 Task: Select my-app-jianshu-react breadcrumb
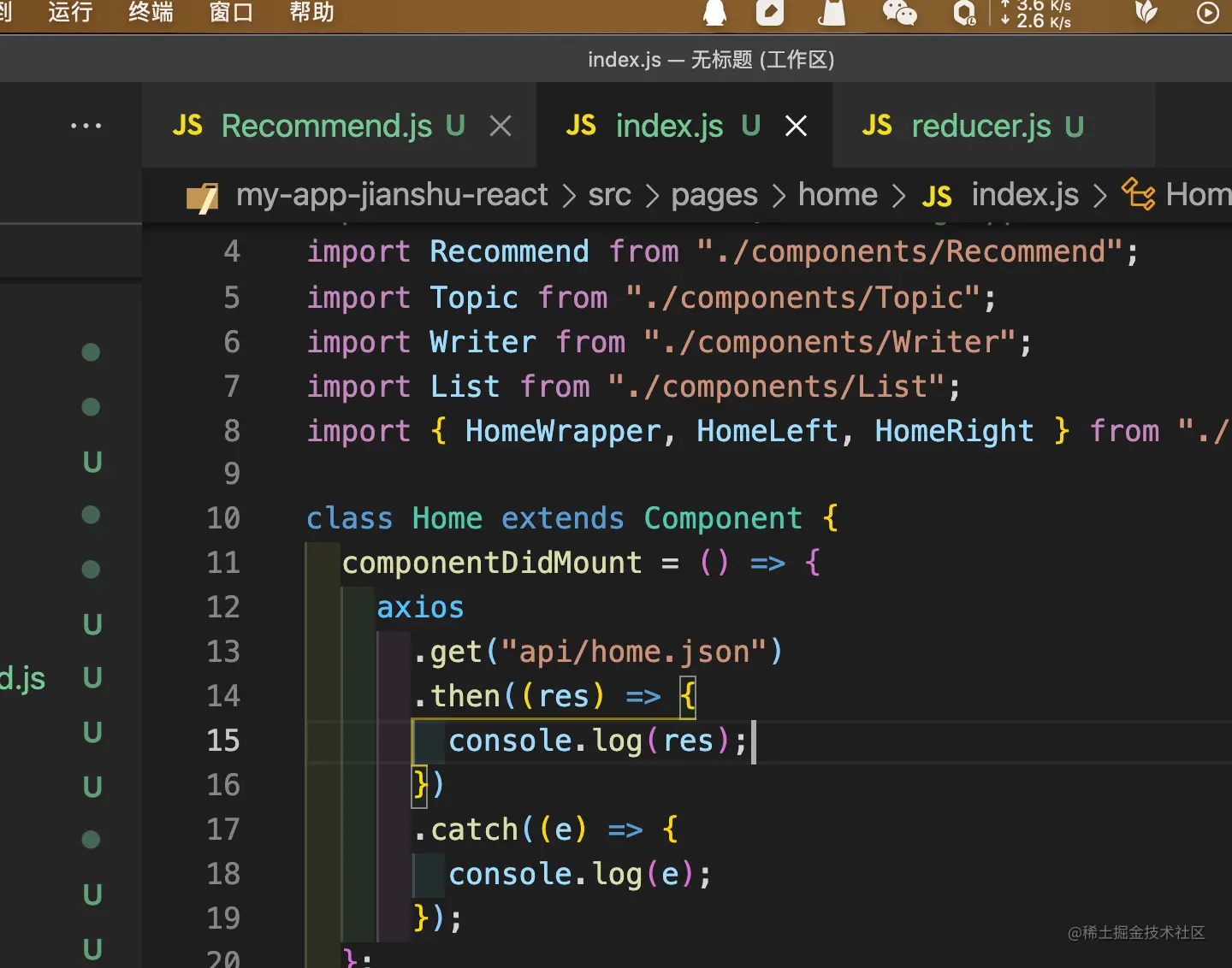tap(392, 195)
